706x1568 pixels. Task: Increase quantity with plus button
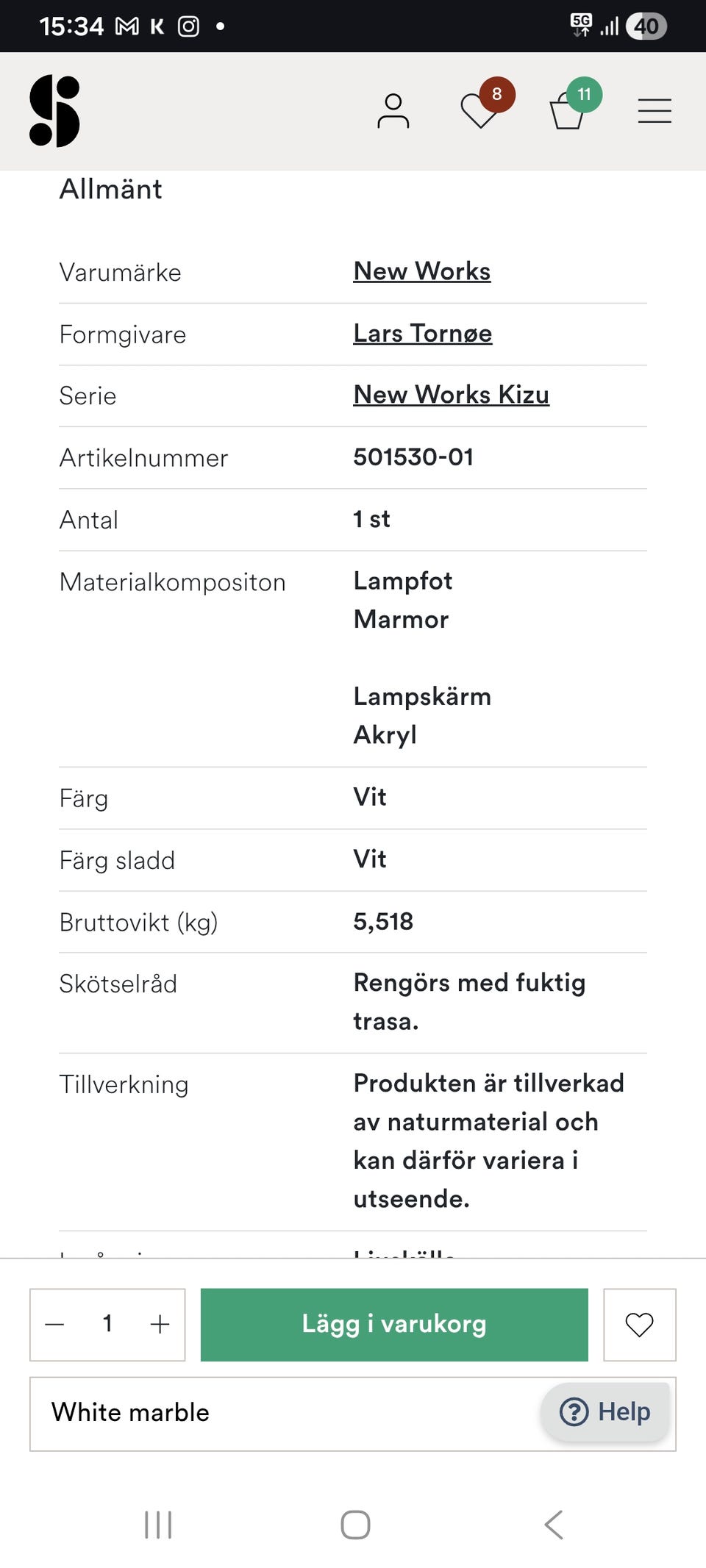[x=160, y=1325]
